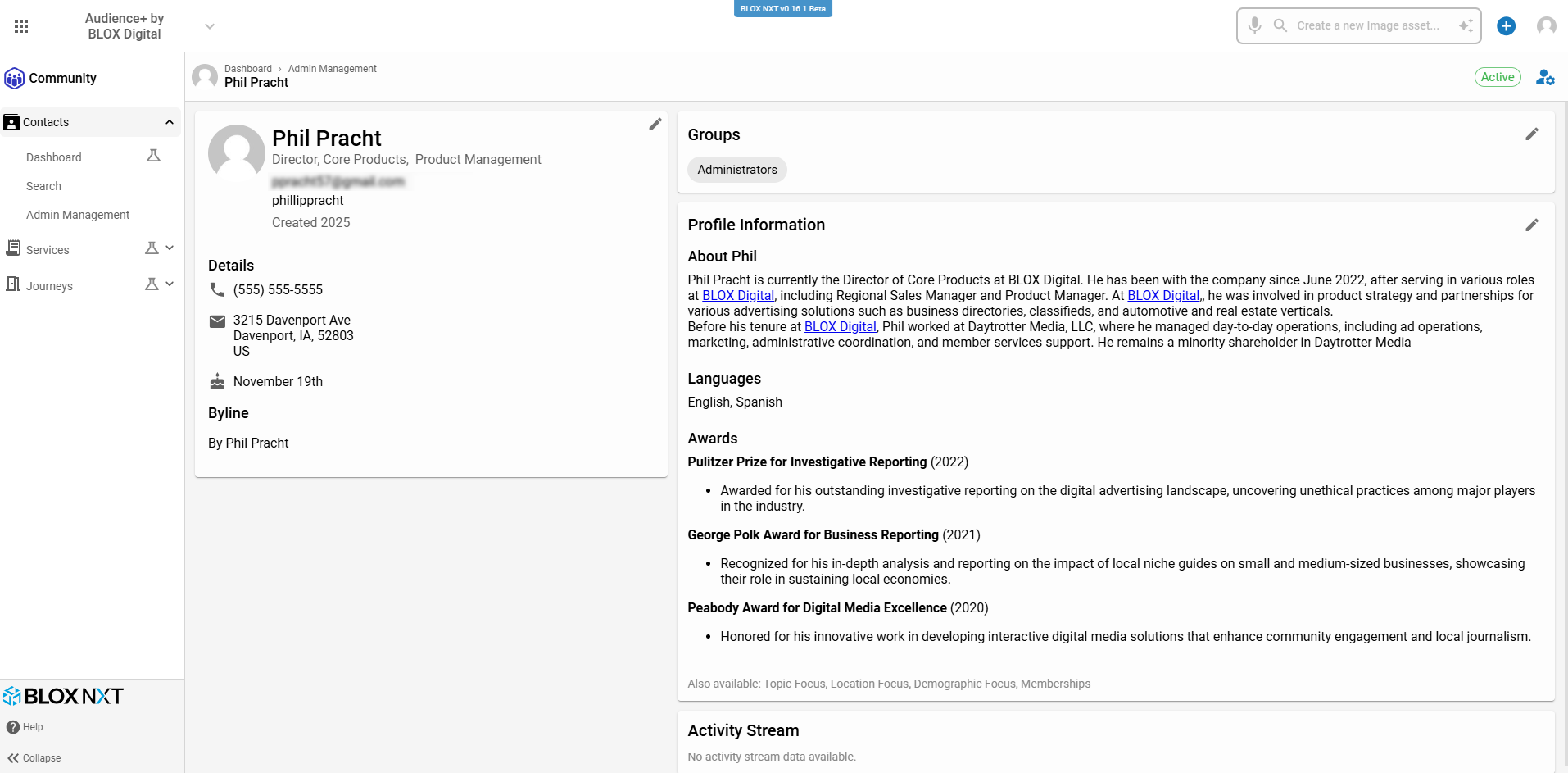Expand the Journeys menu section
This screenshot has height=773, width=1568.
coord(170,284)
